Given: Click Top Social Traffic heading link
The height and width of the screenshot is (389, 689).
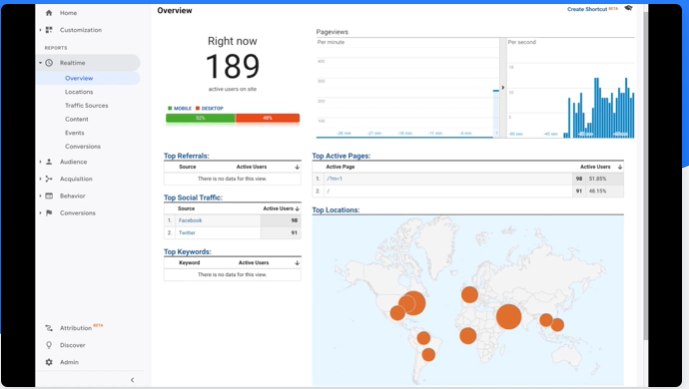Looking at the screenshot, I should 193,197.
